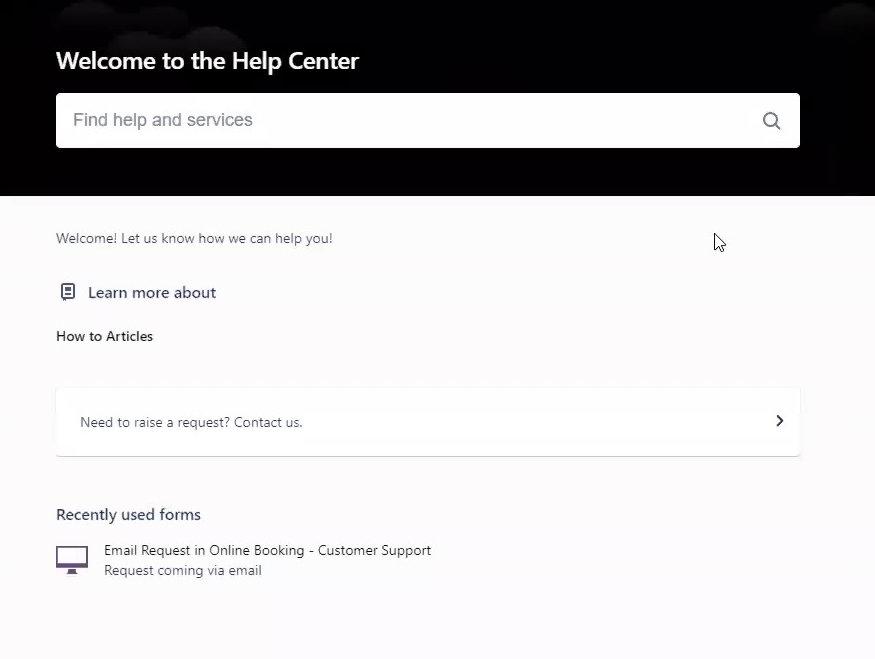The width and height of the screenshot is (875, 659).
Task: Open Need to raise a request? Contact us
Action: coord(427,422)
